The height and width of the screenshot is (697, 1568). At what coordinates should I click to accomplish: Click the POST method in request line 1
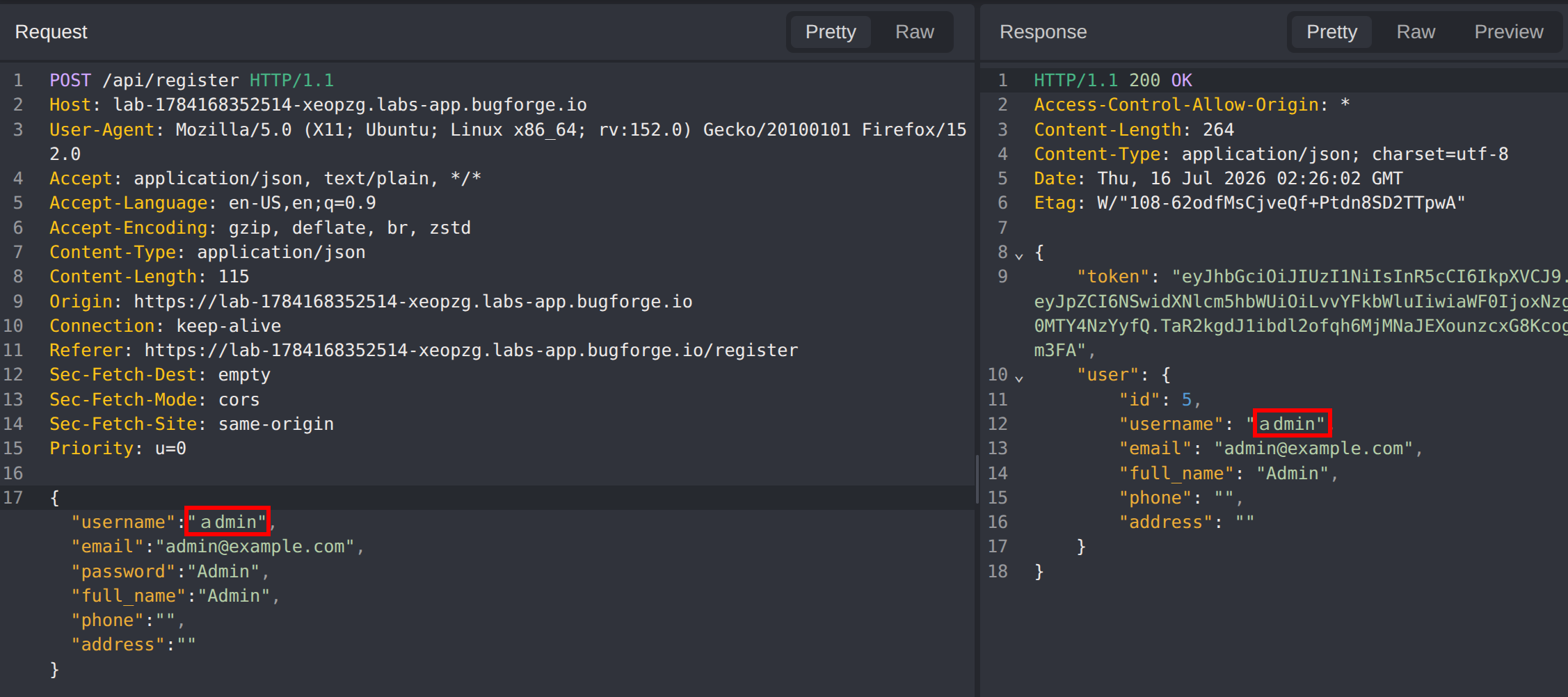tap(70, 80)
